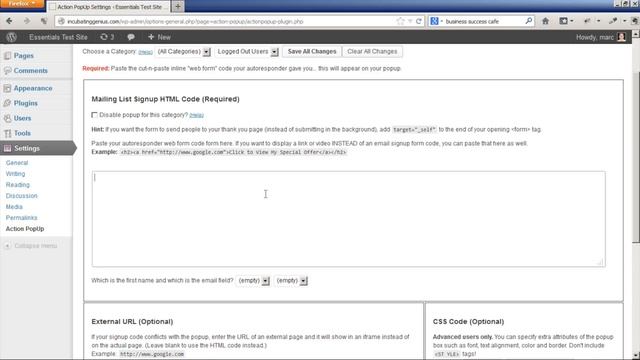Go to Reading settings submenu

click(x=18, y=185)
